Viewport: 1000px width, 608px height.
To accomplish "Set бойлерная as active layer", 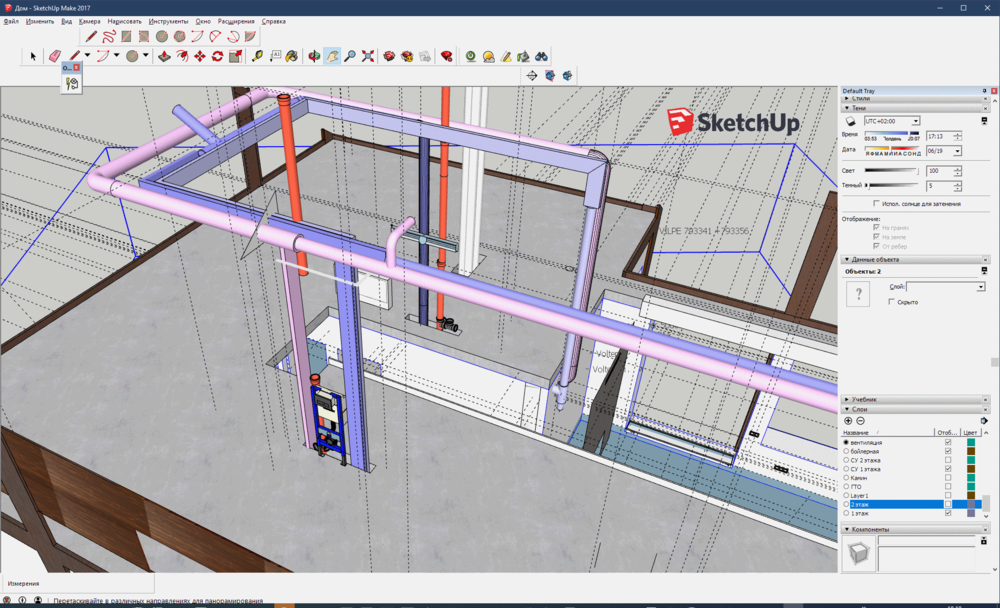I will (846, 451).
